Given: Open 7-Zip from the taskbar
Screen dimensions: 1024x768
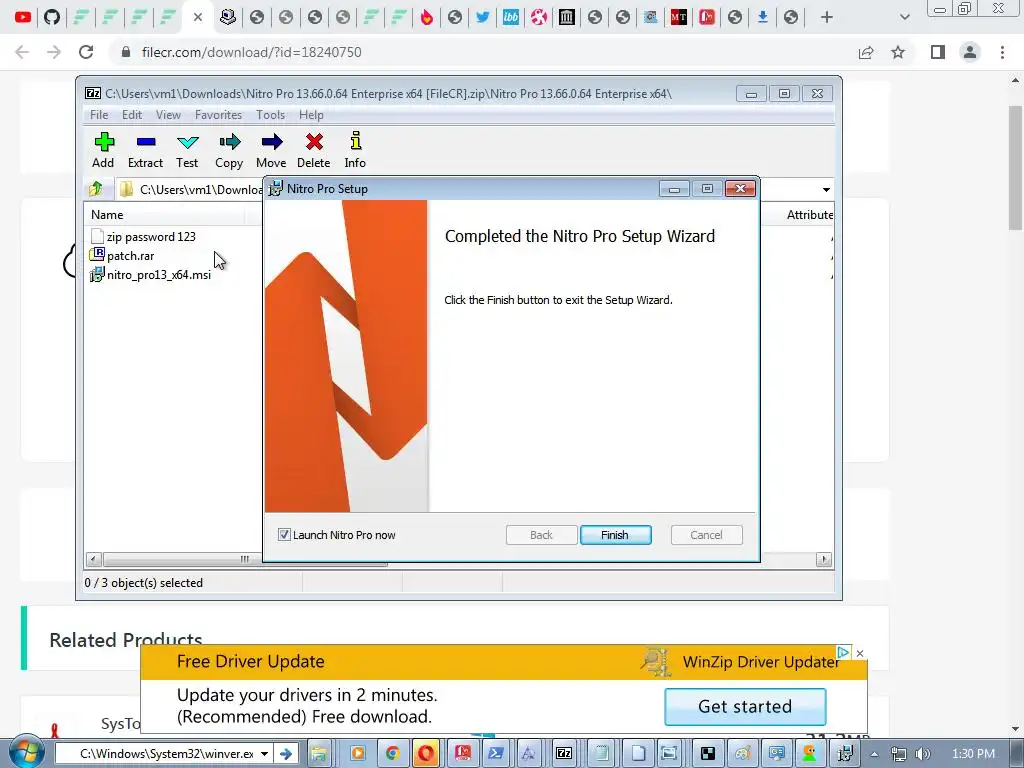Looking at the screenshot, I should pos(564,754).
